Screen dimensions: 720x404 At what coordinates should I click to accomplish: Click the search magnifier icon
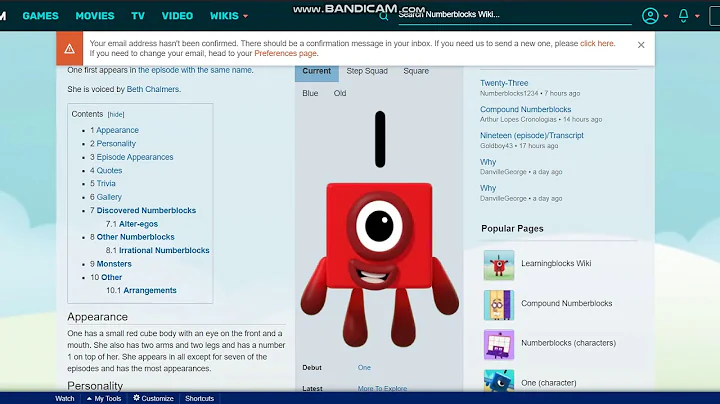(384, 17)
